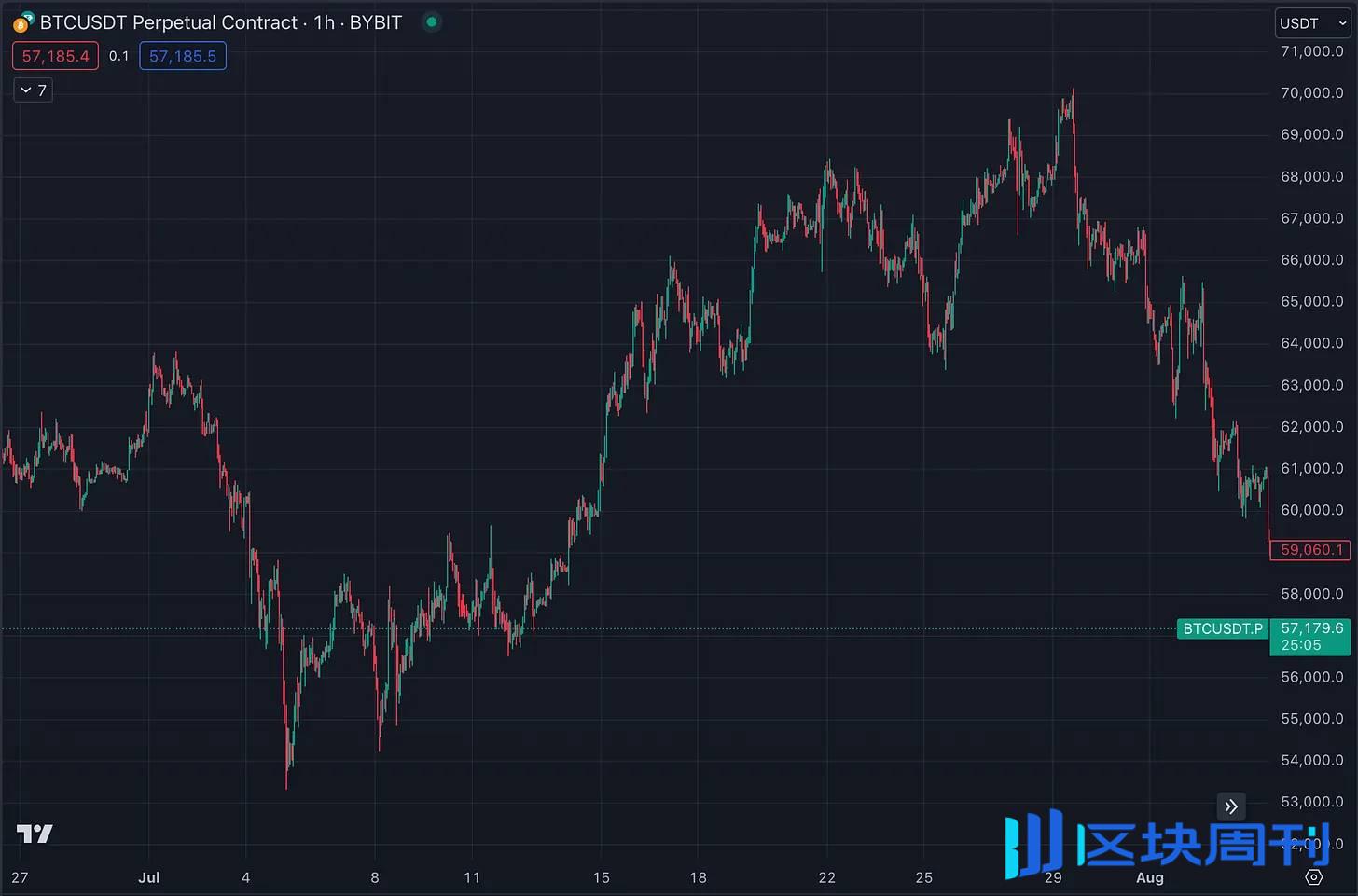This screenshot has width=1358, height=896.
Task: Click the red sell price 57,185.4
Action: [55, 56]
